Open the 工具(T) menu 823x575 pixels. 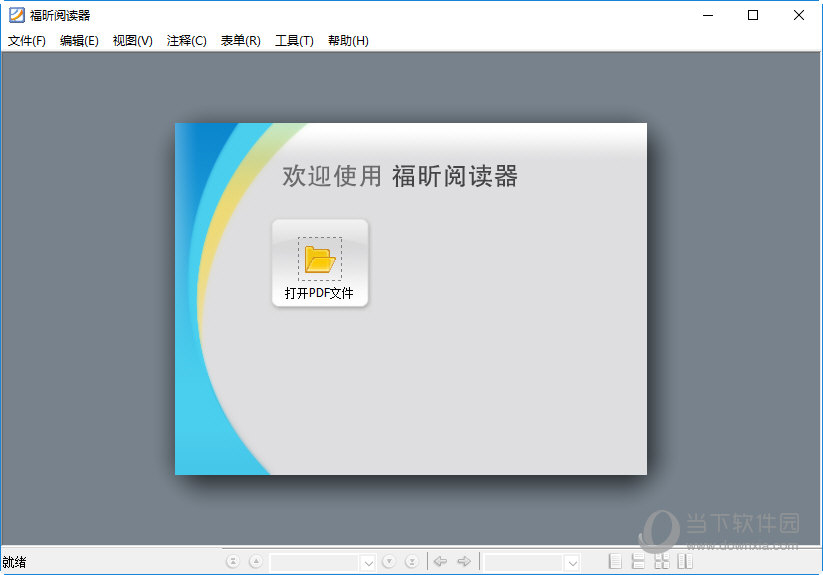tap(294, 40)
